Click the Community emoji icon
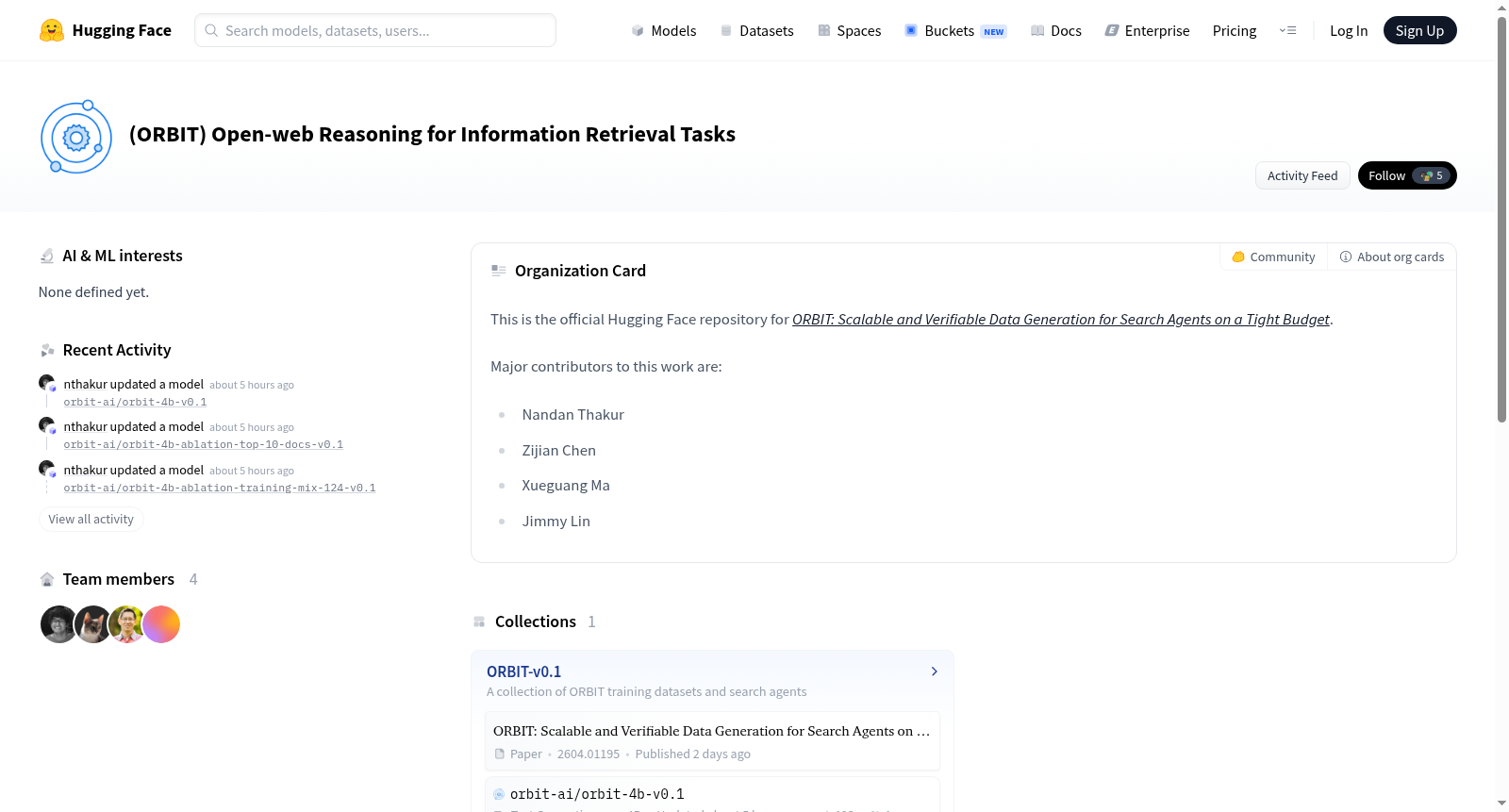This screenshot has height=812, width=1509. point(1238,257)
